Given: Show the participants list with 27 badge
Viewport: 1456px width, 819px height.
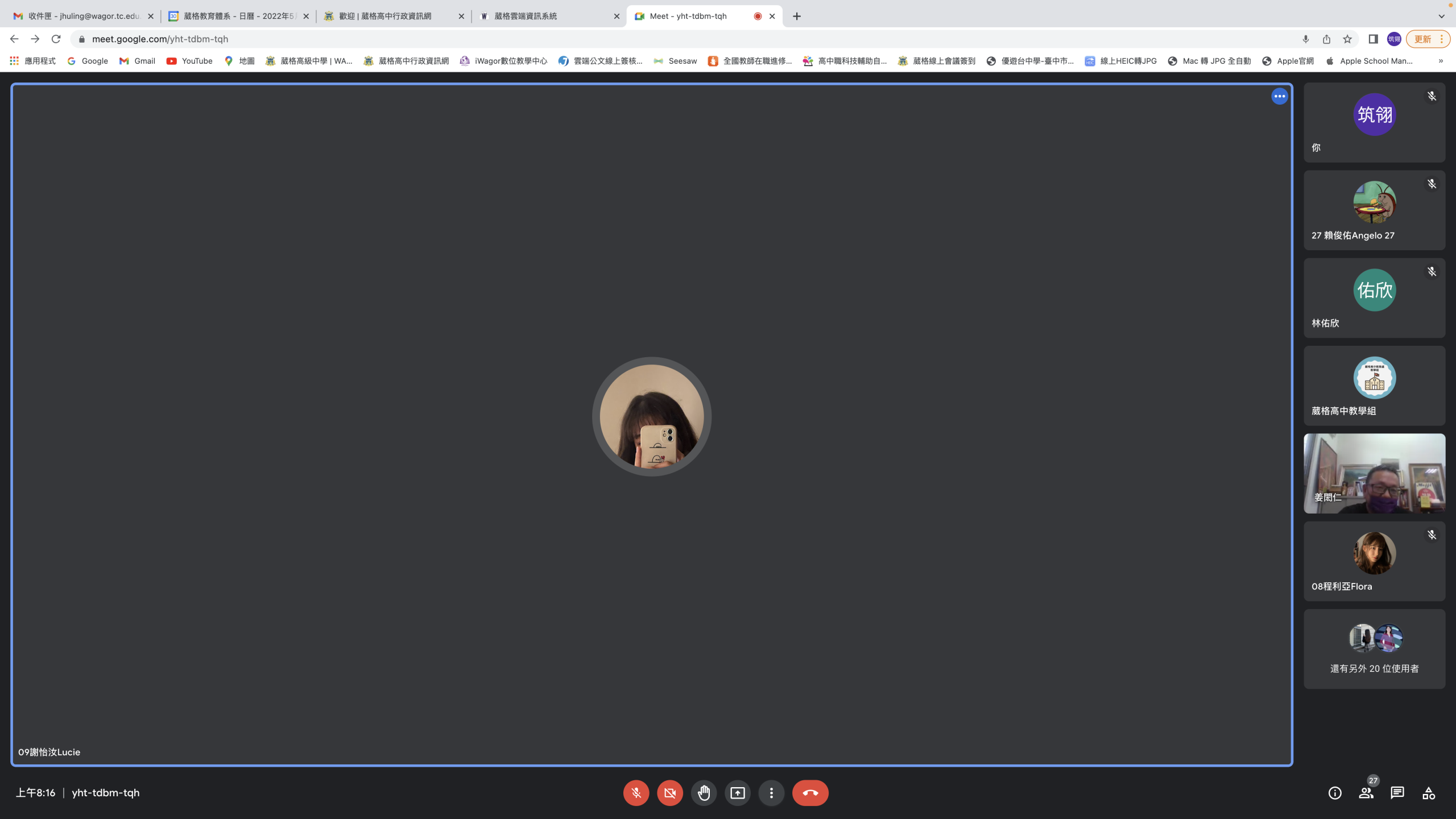Looking at the screenshot, I should pos(1366,793).
